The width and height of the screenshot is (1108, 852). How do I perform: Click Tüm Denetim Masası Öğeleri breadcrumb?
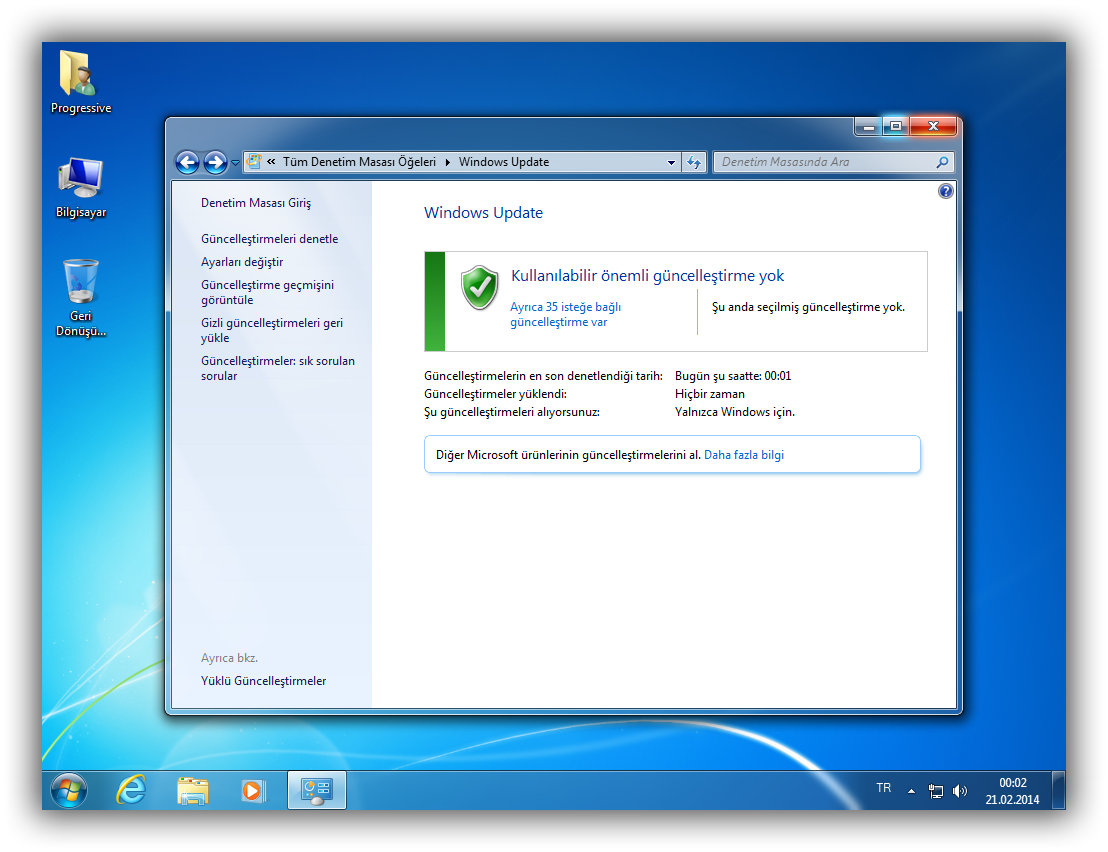359,162
